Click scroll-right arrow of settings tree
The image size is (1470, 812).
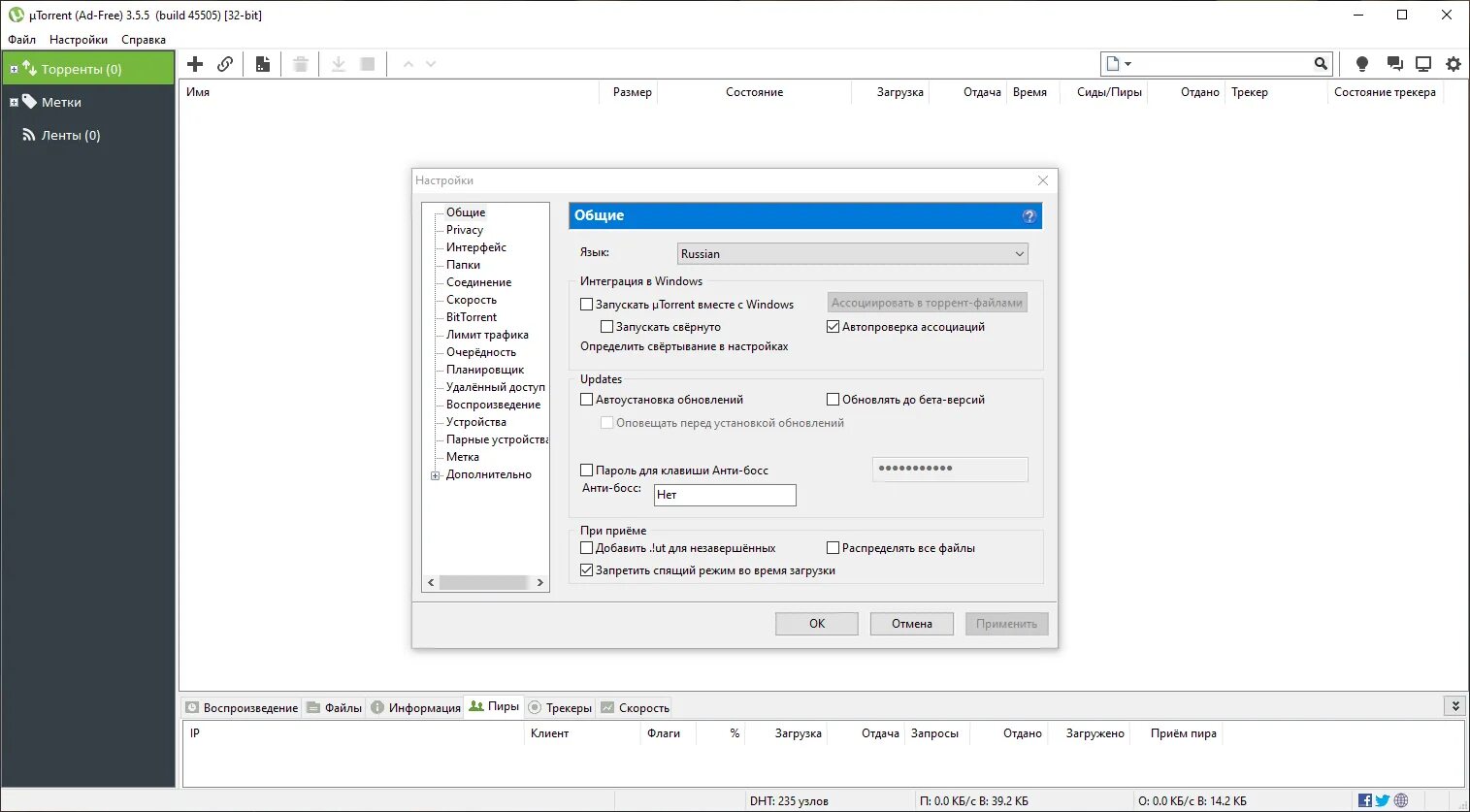(x=540, y=582)
